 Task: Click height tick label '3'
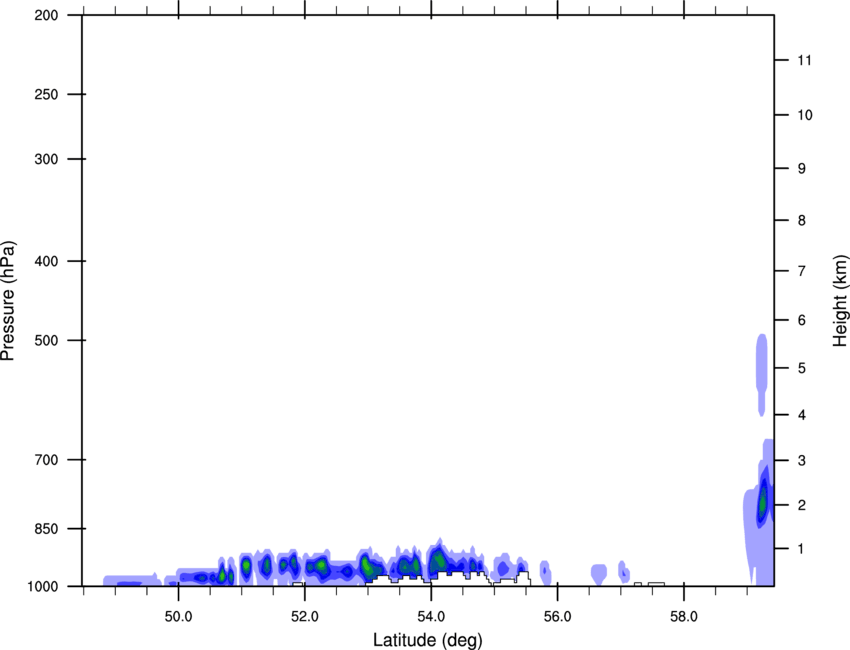(x=802, y=460)
